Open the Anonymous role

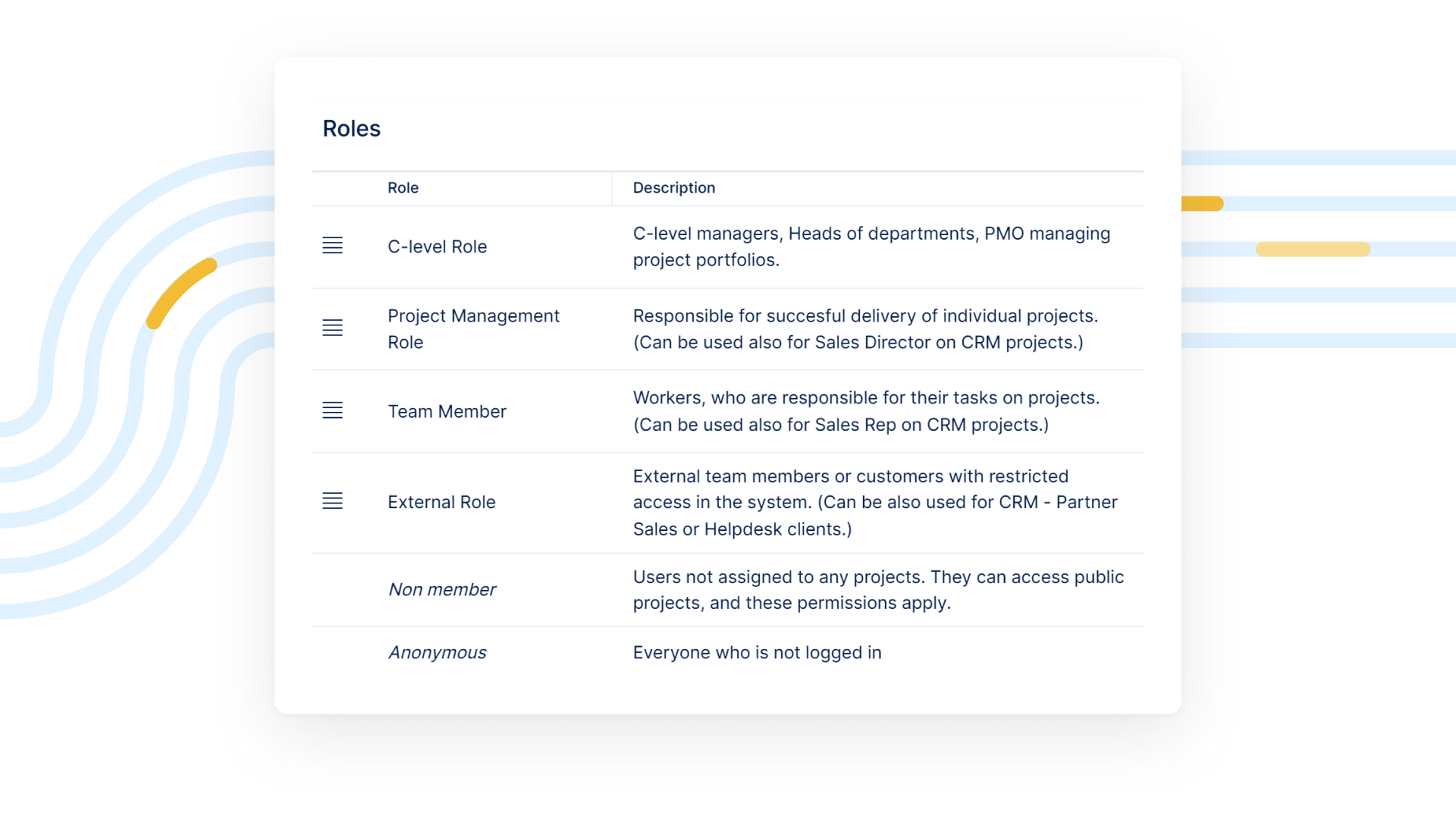coord(437,652)
